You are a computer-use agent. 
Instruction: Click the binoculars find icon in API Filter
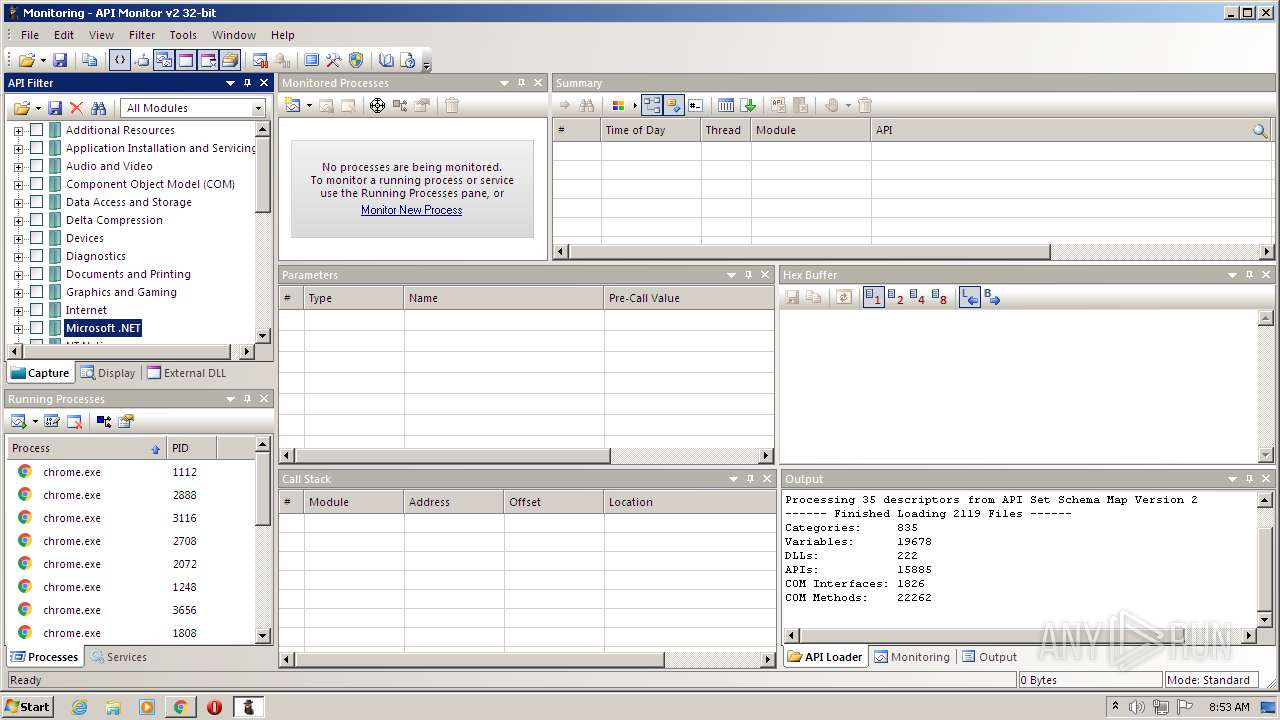click(x=98, y=108)
